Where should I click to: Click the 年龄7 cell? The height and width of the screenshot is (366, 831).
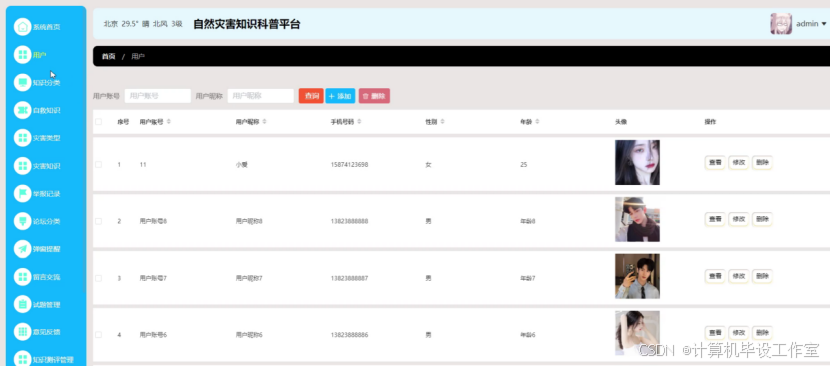coord(528,278)
